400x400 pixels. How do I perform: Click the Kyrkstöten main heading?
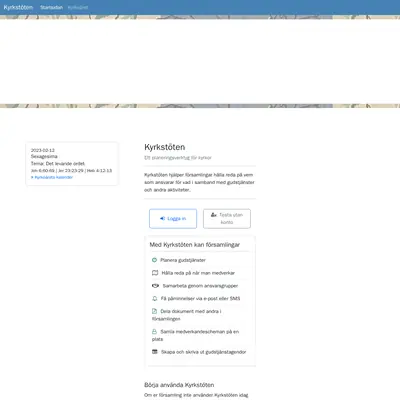click(165, 147)
